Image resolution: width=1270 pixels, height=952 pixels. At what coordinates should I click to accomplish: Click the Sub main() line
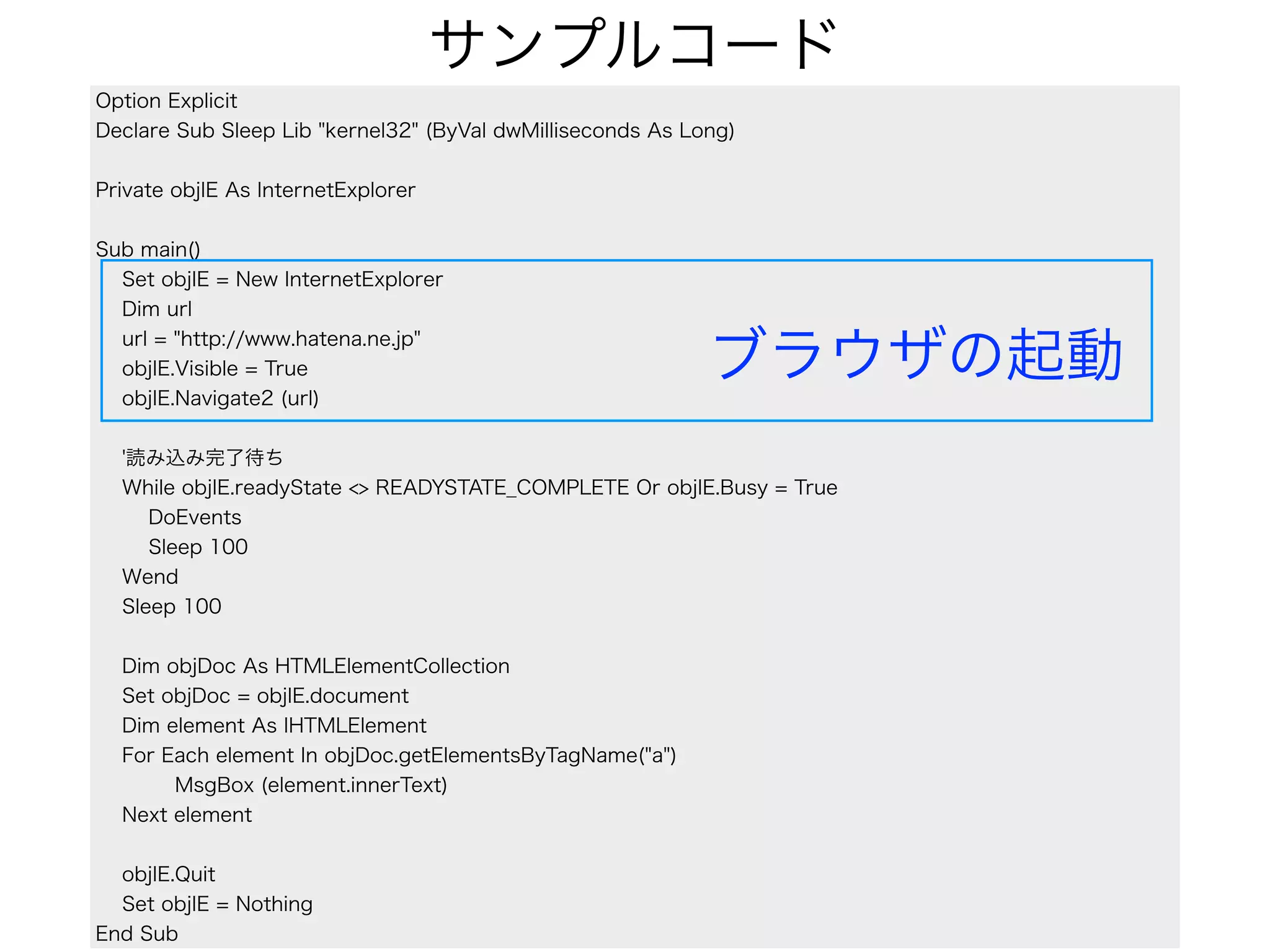click(148, 249)
